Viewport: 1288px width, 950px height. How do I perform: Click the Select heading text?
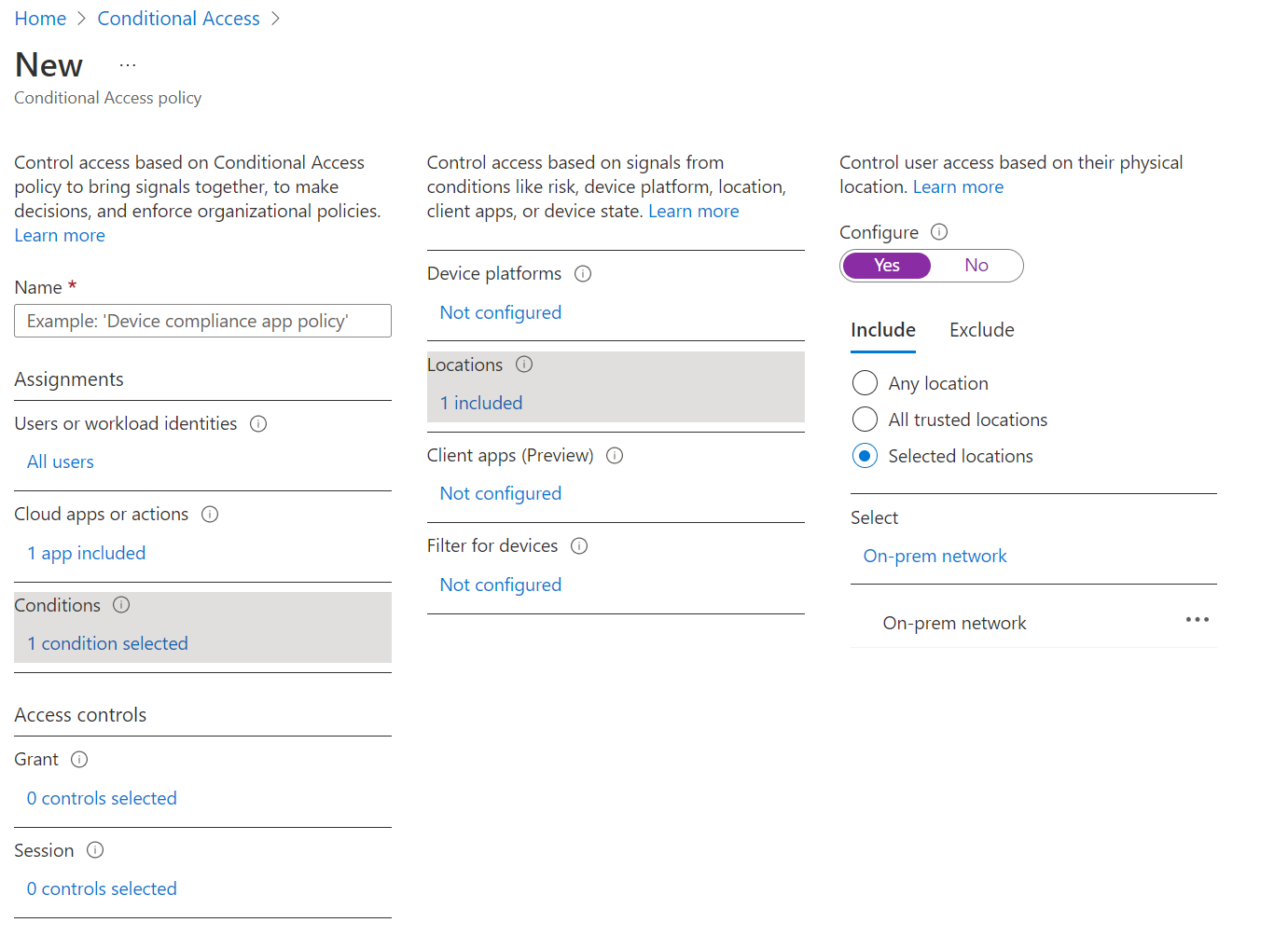(x=874, y=518)
